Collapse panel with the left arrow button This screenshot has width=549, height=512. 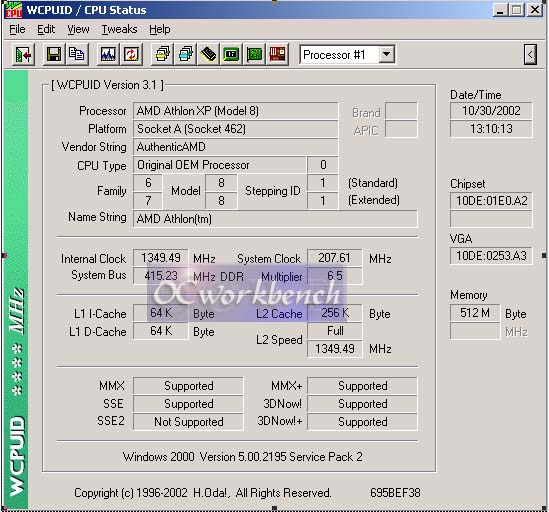(x=530, y=54)
